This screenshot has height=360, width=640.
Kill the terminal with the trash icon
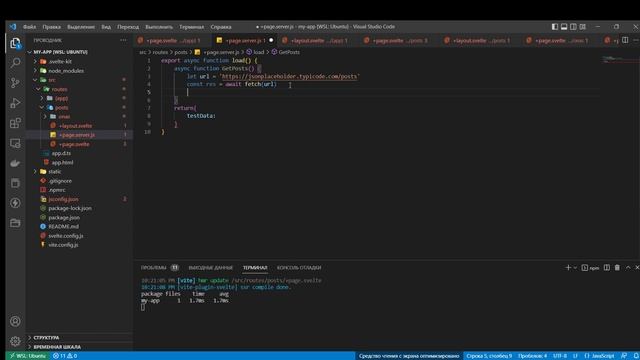click(x=617, y=268)
